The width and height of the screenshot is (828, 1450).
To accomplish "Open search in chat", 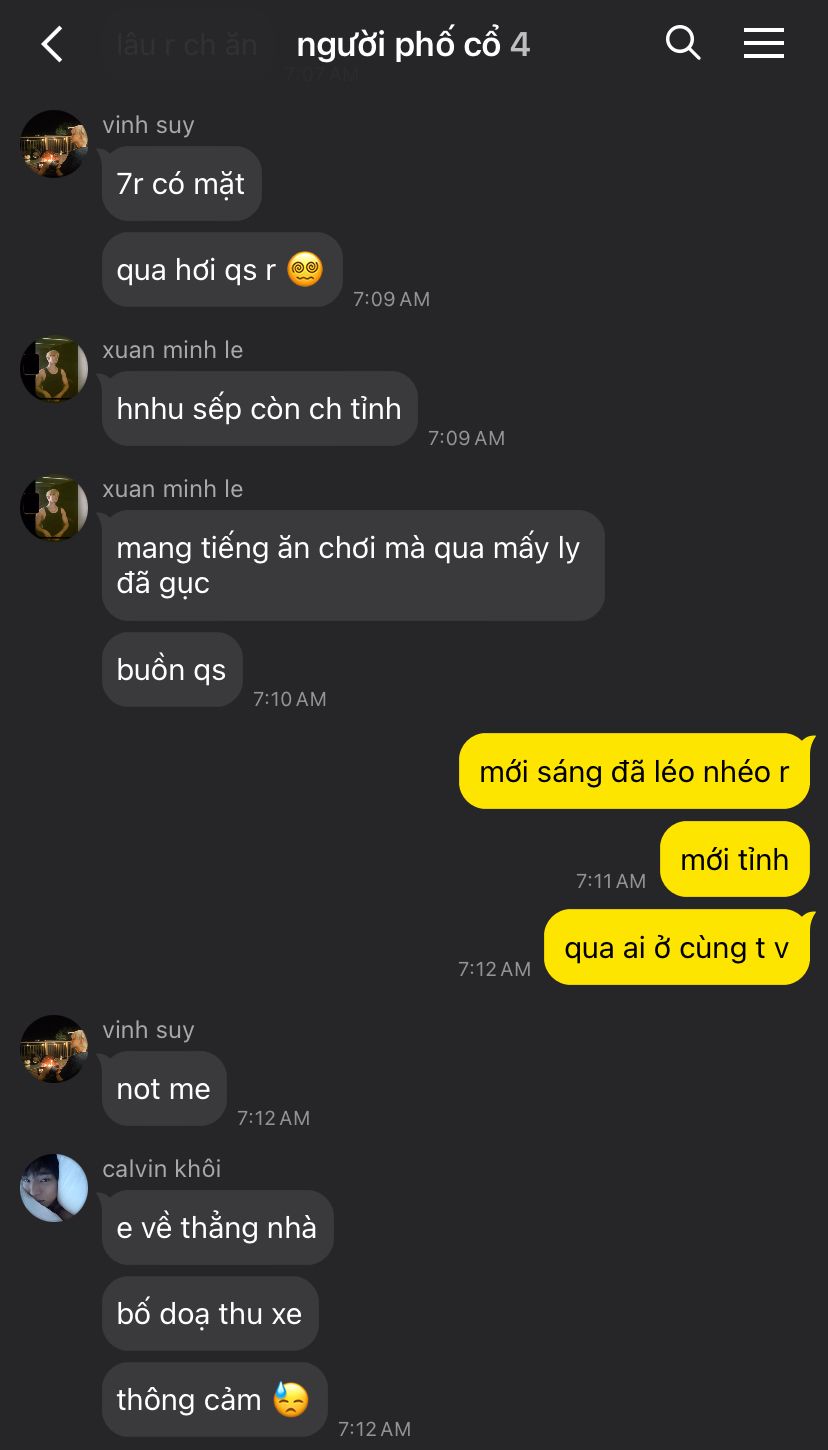I will point(683,43).
